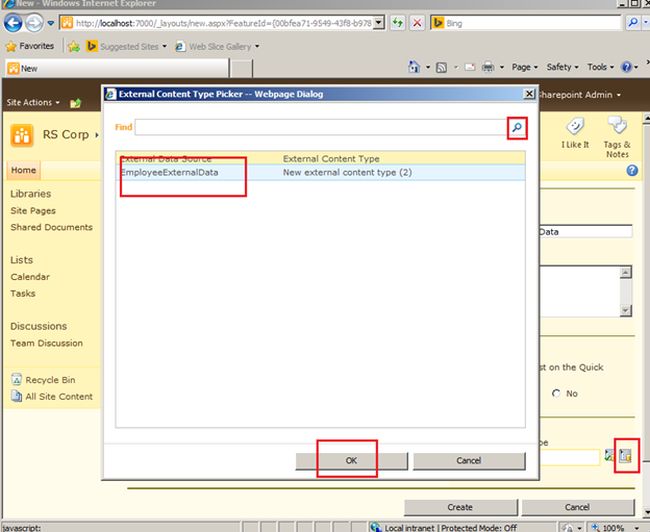The image size is (650, 532).
Task: Click the blue Help question icon in toolbar
Action: coord(626,67)
